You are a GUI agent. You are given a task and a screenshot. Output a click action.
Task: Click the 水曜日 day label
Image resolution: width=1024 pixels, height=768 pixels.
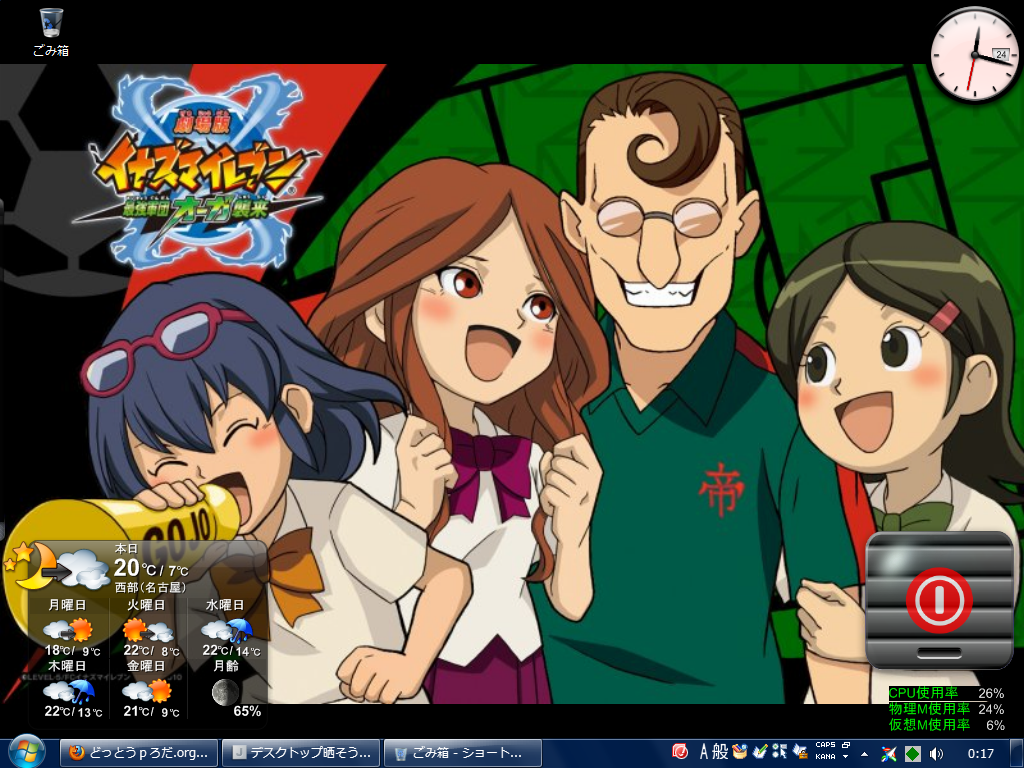click(225, 605)
